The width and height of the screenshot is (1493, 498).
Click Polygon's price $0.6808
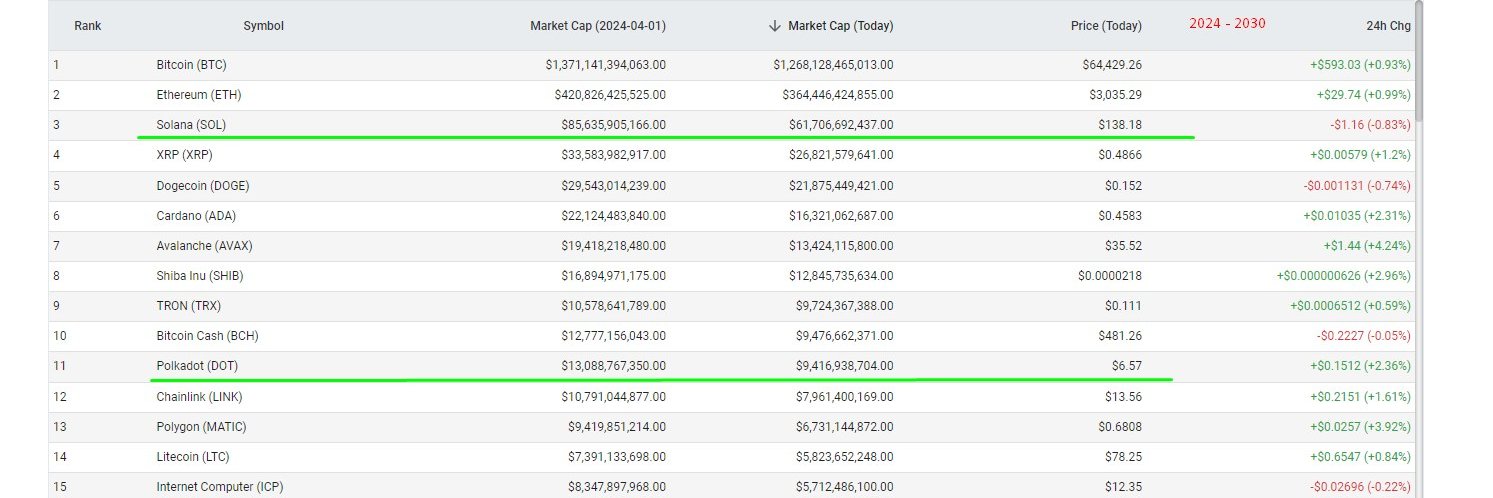pos(1119,427)
